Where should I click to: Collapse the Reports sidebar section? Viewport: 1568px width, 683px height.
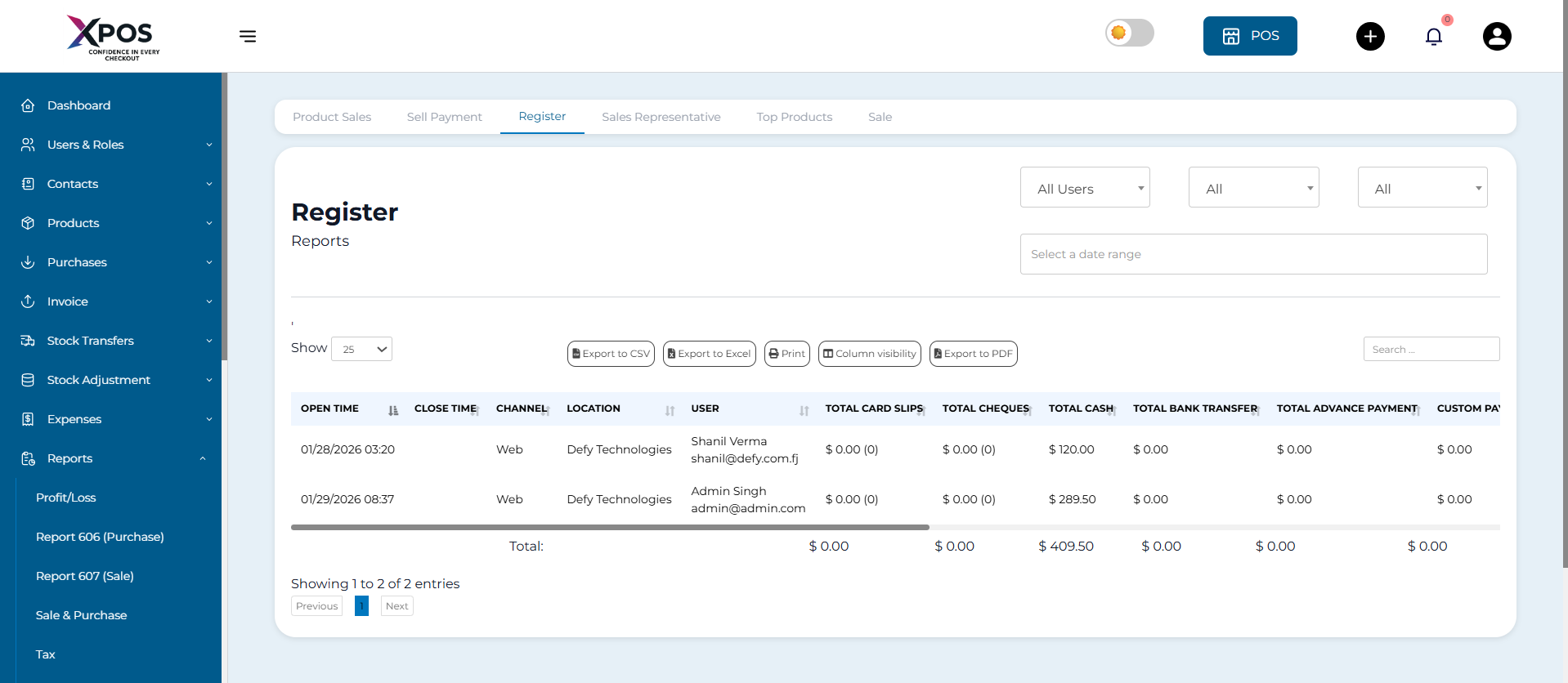point(202,458)
